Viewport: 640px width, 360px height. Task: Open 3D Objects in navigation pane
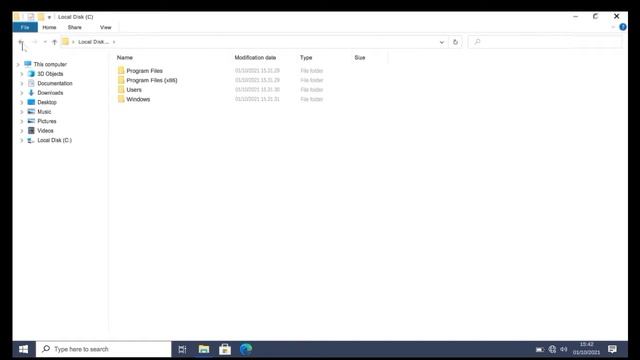tap(50, 74)
